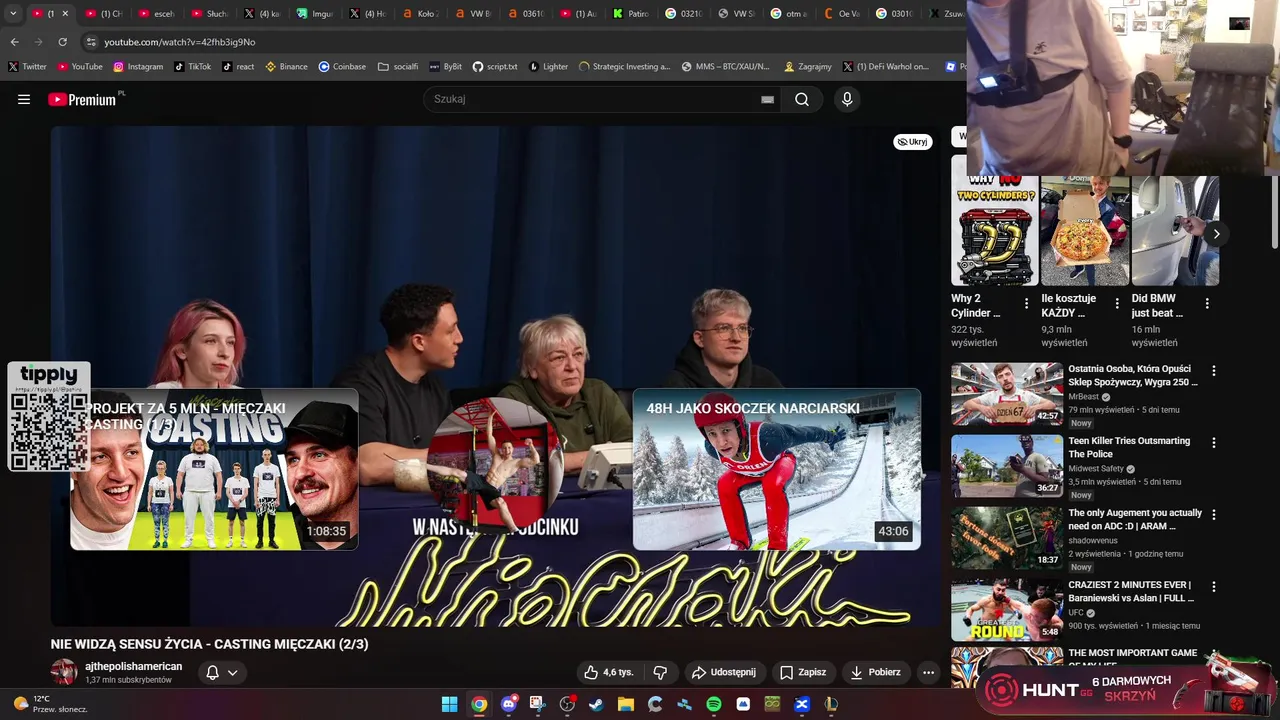The image size is (1280, 720).
Task: Hide end screen with Ukryj button
Action: pyautogui.click(x=913, y=142)
